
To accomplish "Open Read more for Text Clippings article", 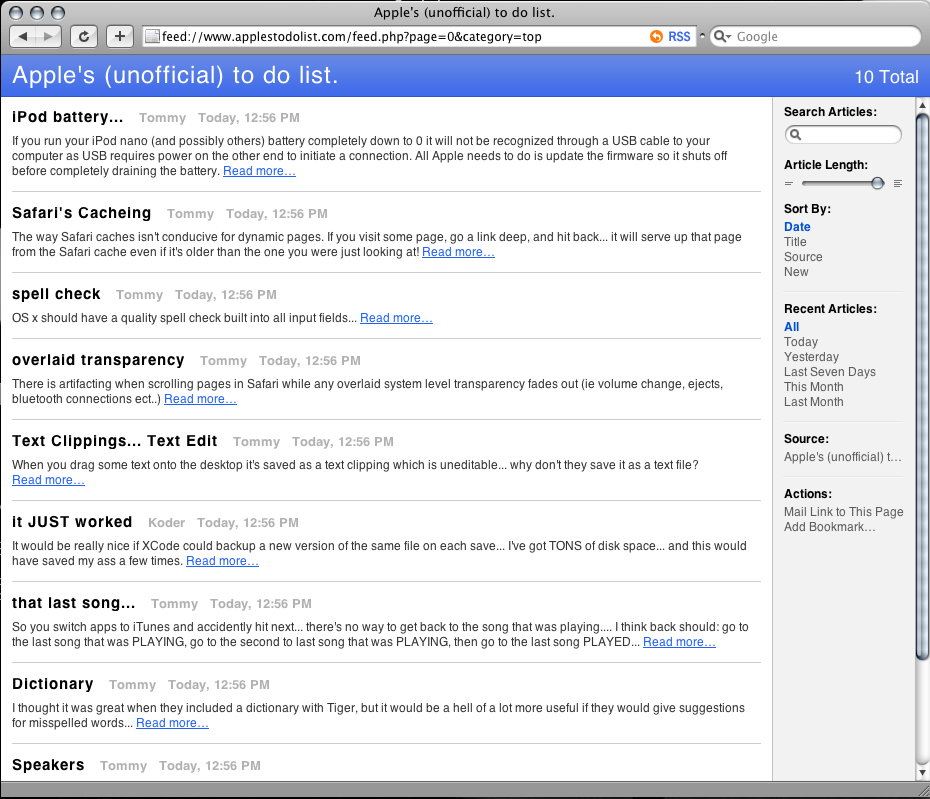I will click(x=48, y=480).
